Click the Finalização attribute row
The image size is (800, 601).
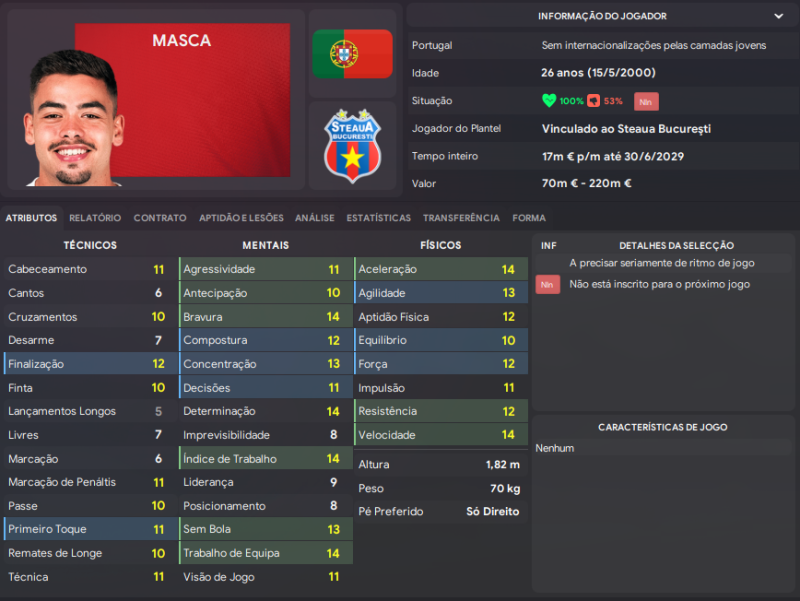click(x=87, y=364)
